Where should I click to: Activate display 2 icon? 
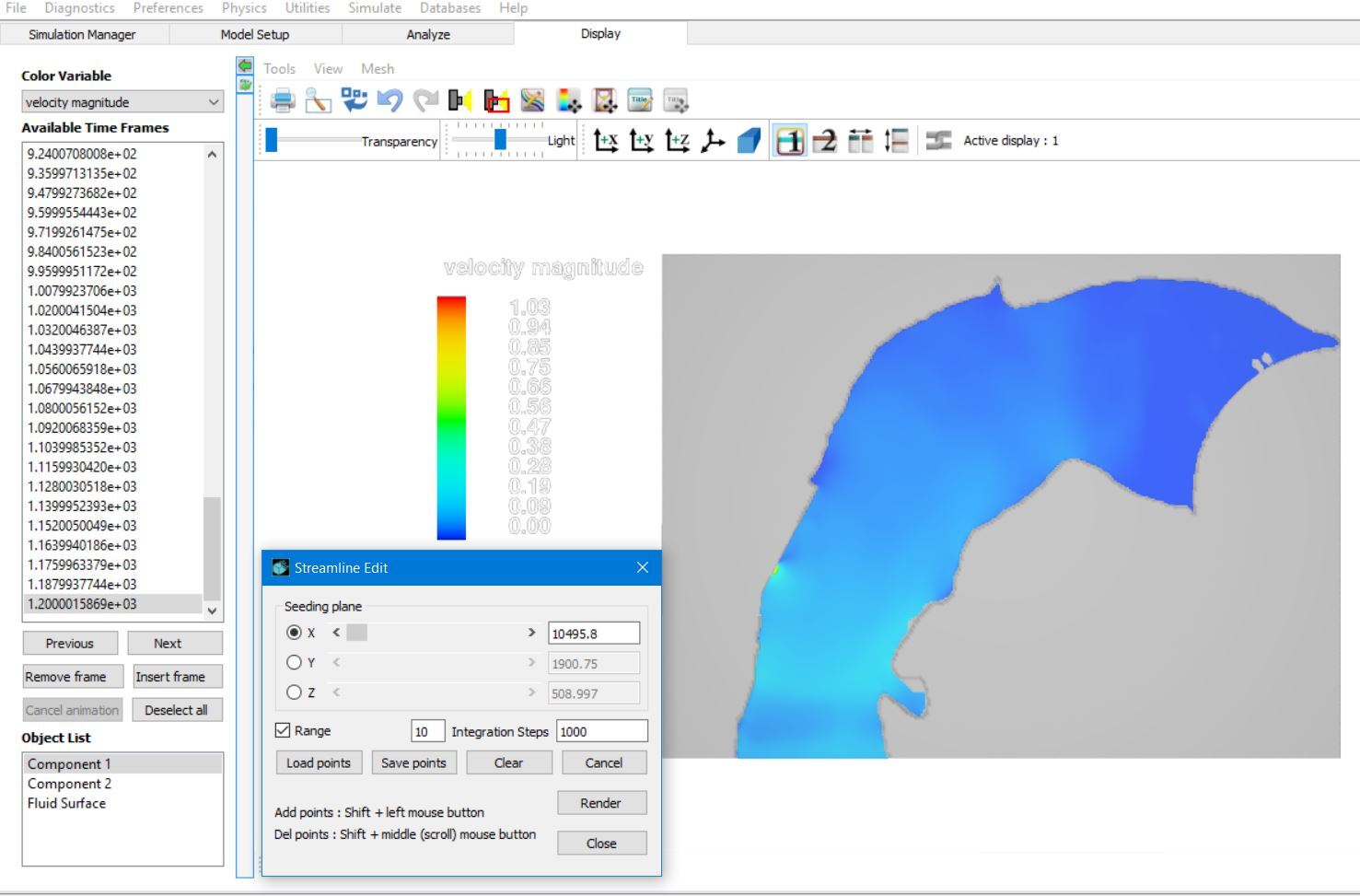[825, 141]
